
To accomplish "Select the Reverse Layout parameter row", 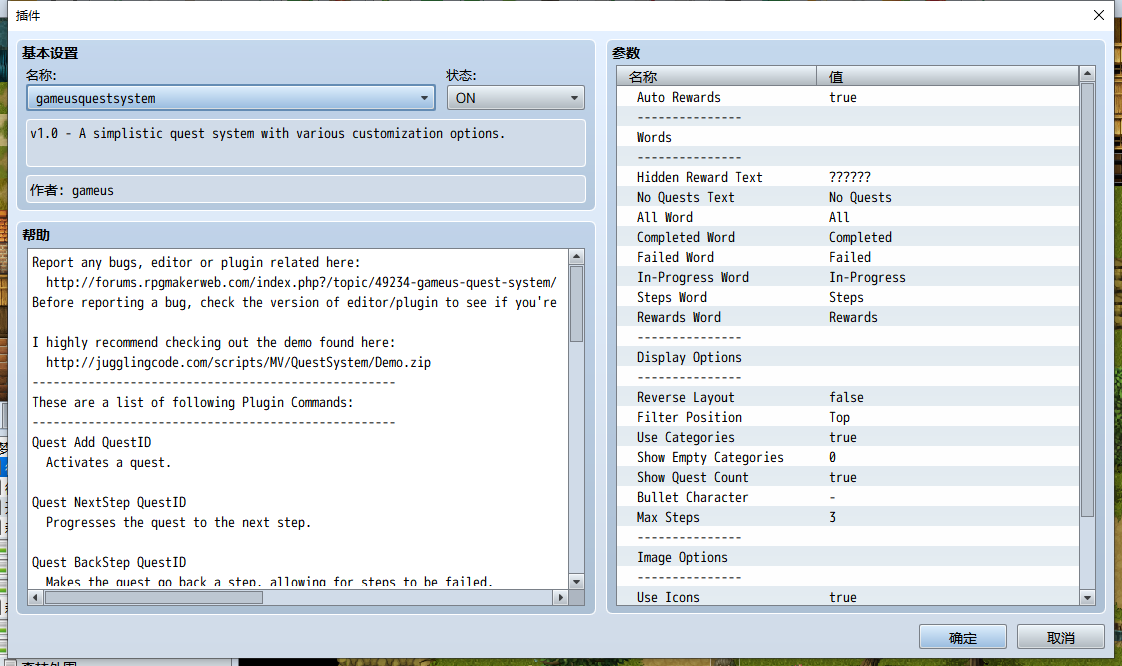I will click(848, 398).
